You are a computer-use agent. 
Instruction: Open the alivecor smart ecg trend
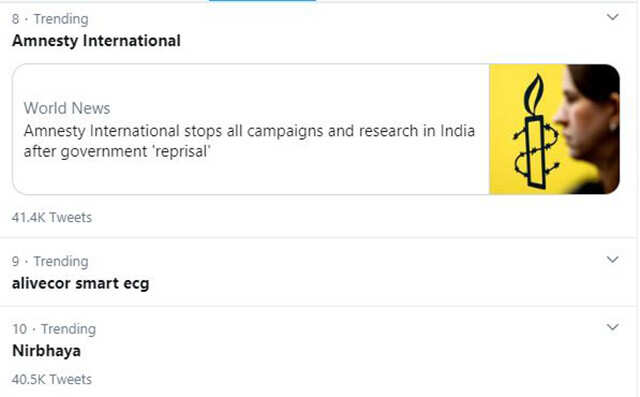(x=80, y=283)
